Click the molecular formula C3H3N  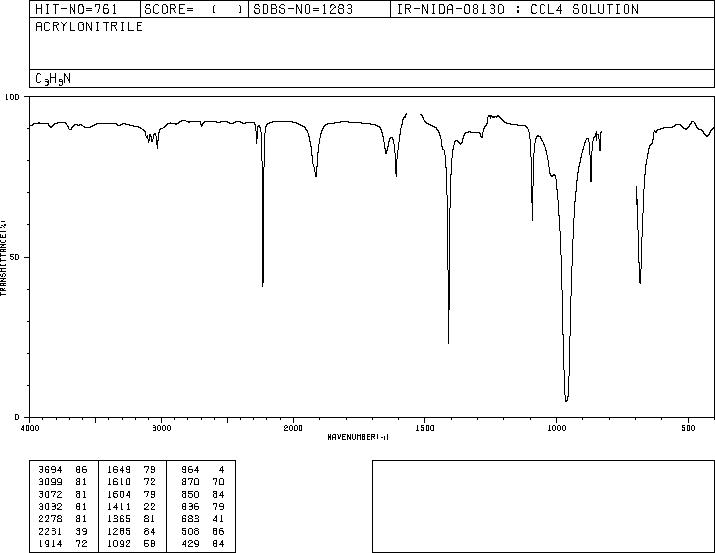point(53,79)
